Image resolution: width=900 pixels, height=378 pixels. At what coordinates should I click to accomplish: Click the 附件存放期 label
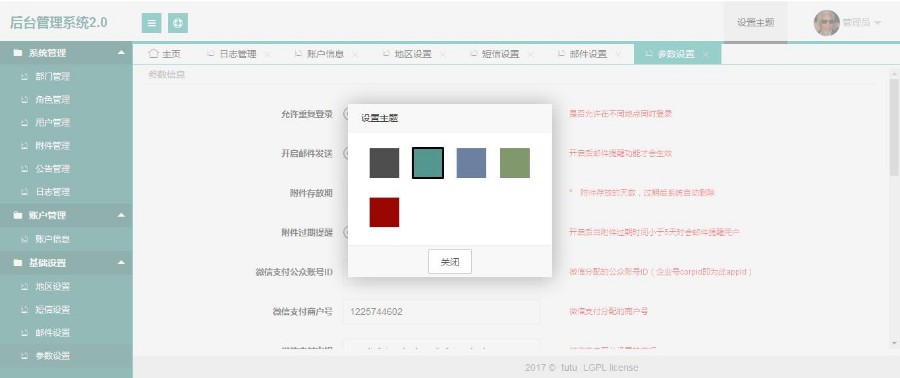coord(311,193)
